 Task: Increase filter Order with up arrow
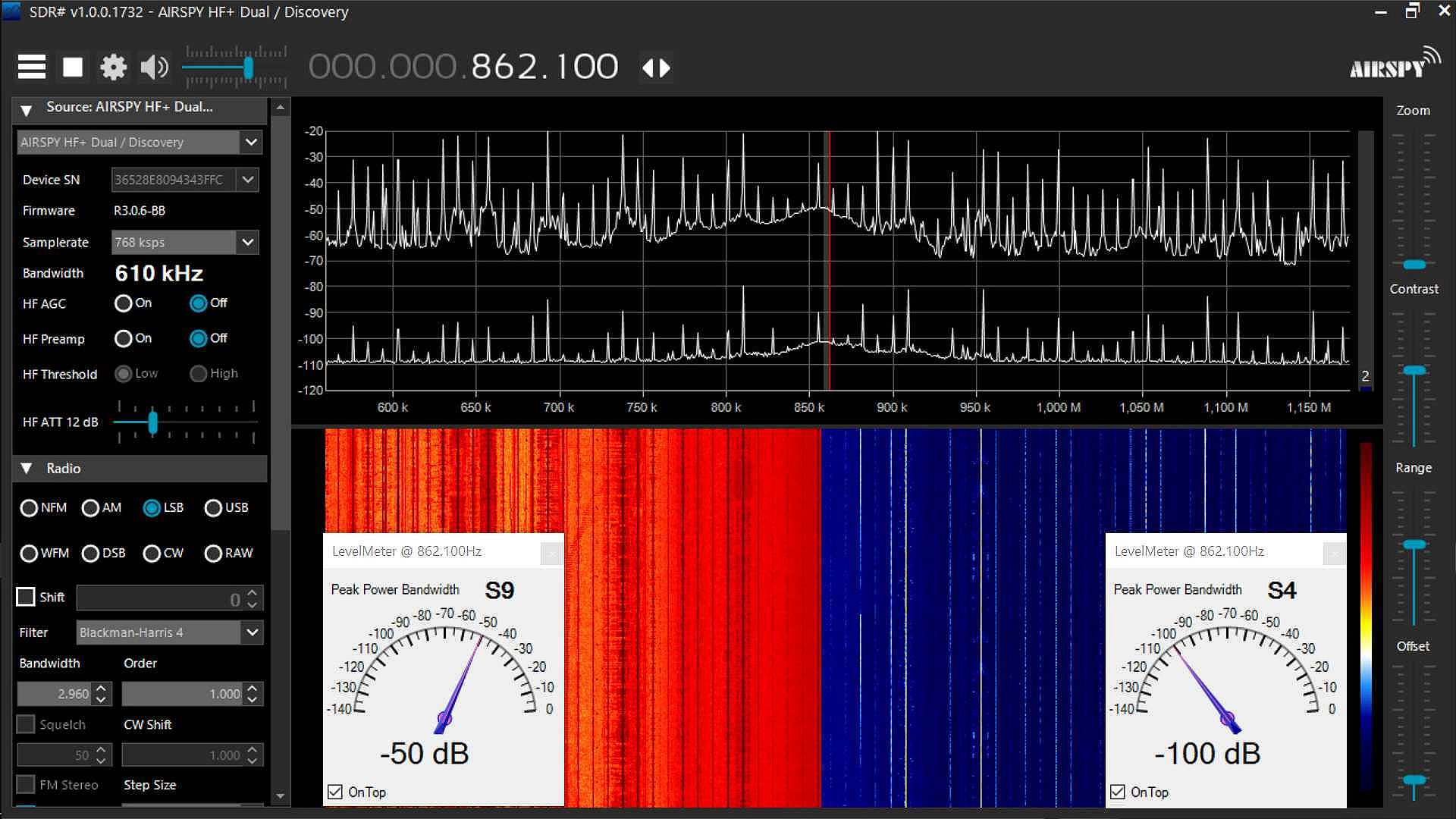[x=253, y=688]
